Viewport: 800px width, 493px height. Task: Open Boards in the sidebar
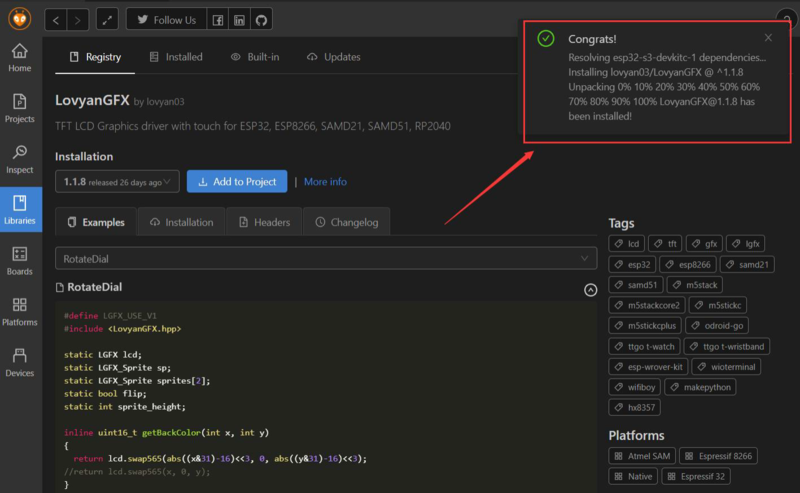pos(20,260)
